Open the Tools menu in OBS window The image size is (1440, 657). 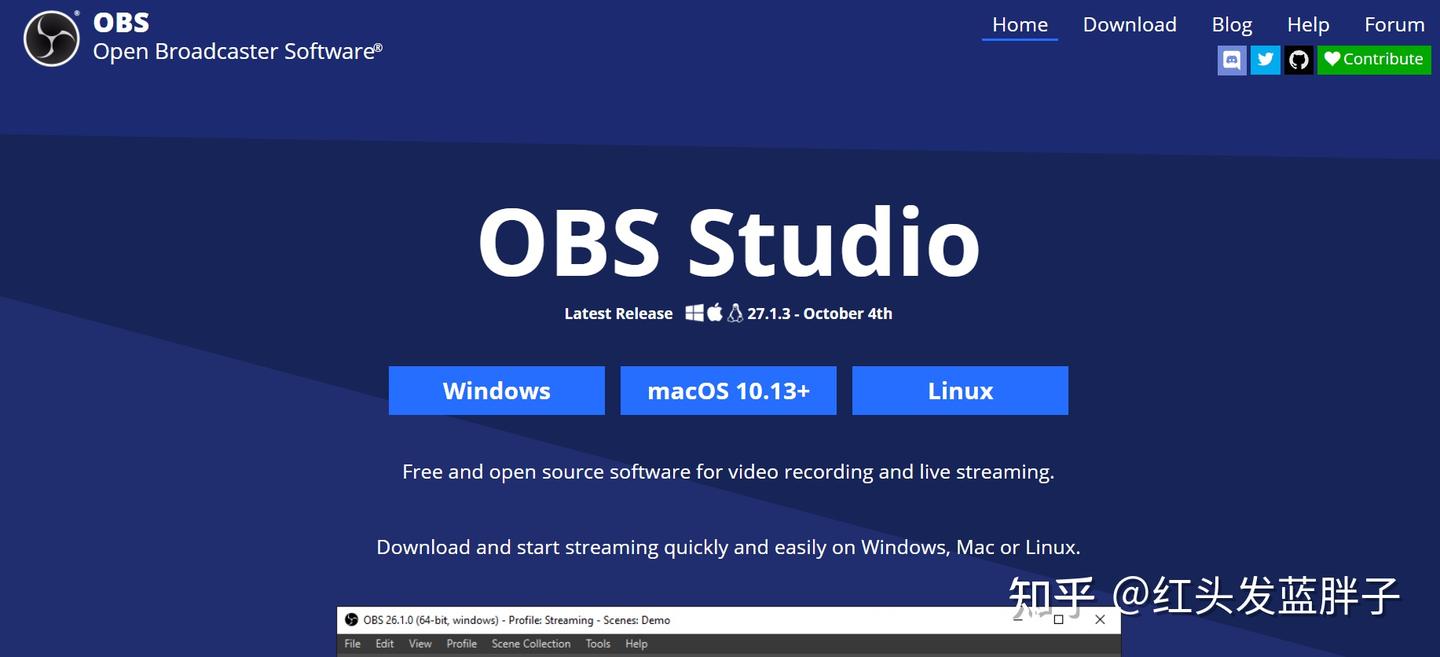[598, 644]
